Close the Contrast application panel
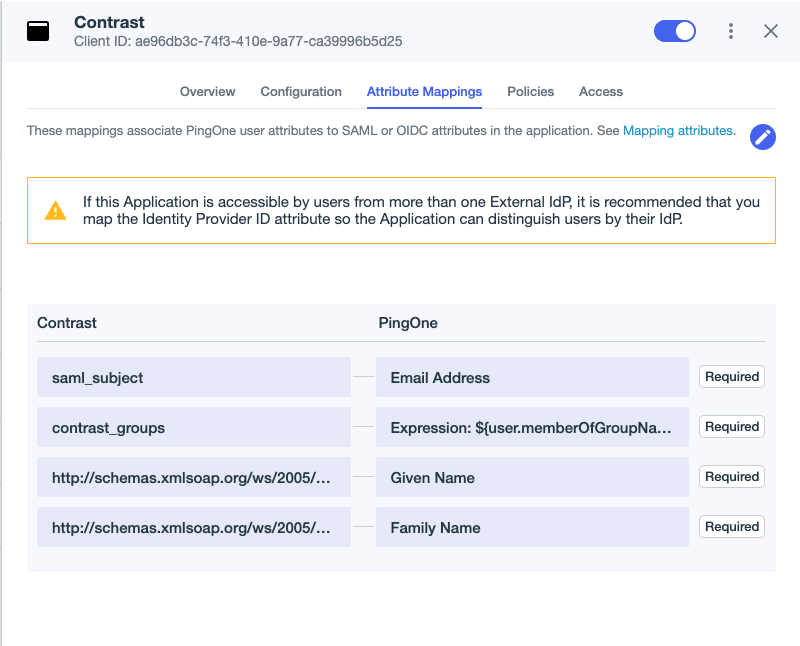 (x=771, y=31)
